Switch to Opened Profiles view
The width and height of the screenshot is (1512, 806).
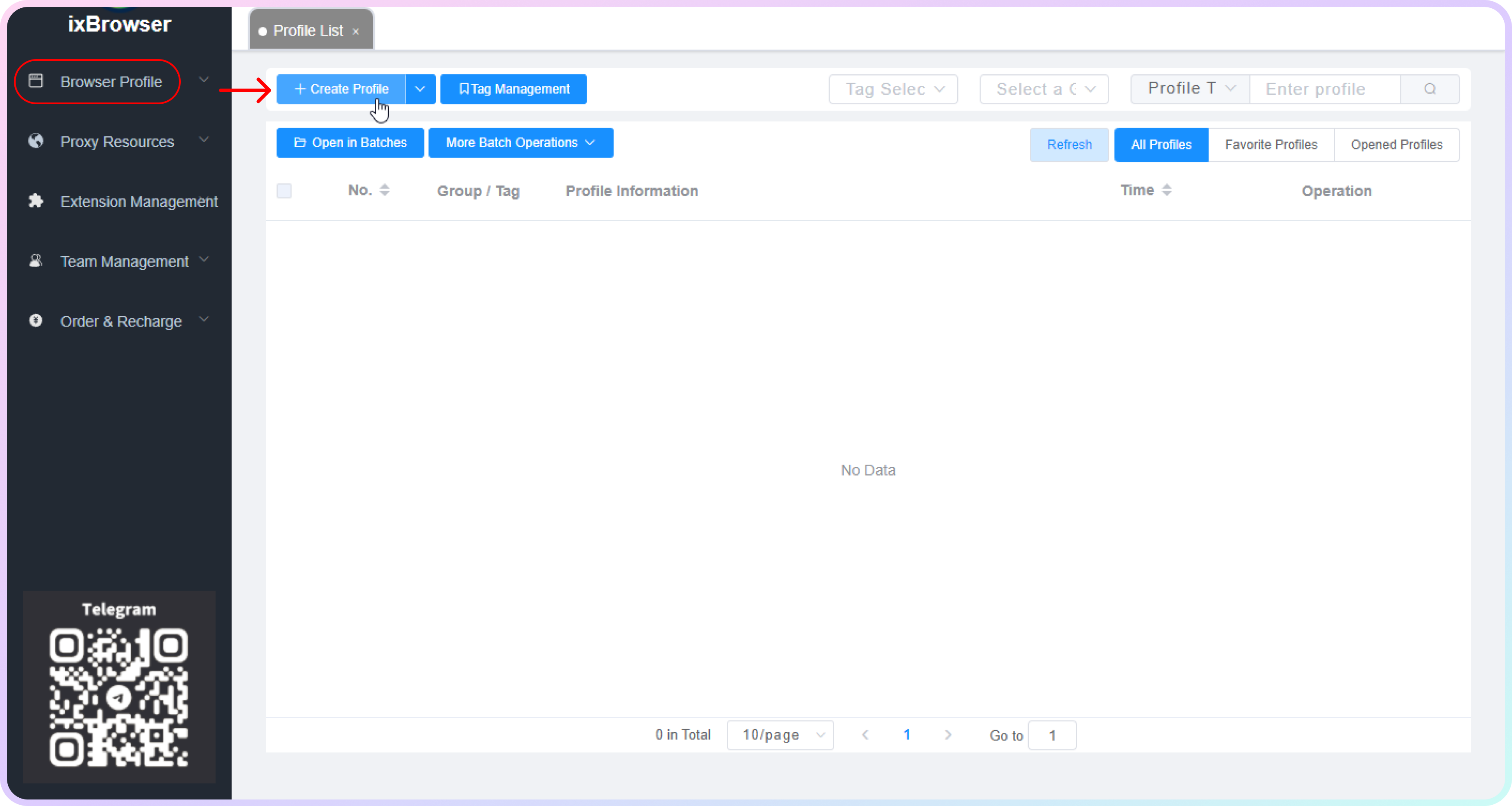click(1396, 145)
